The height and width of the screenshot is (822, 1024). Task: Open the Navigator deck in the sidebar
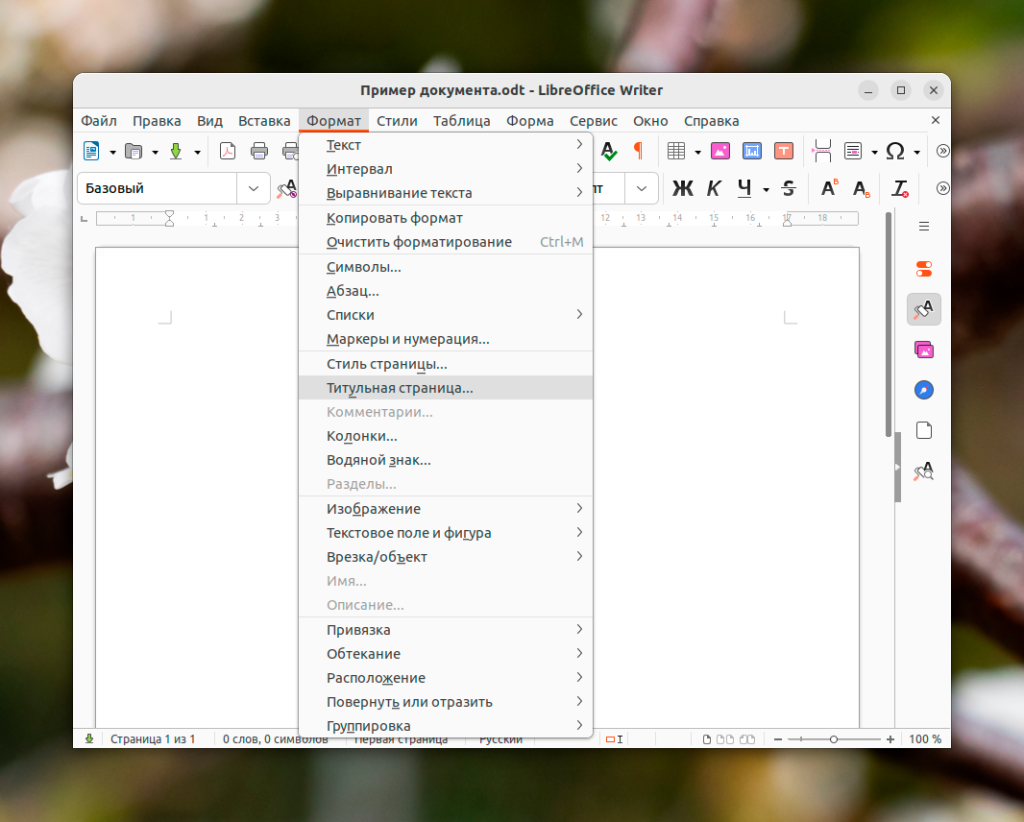(x=924, y=390)
